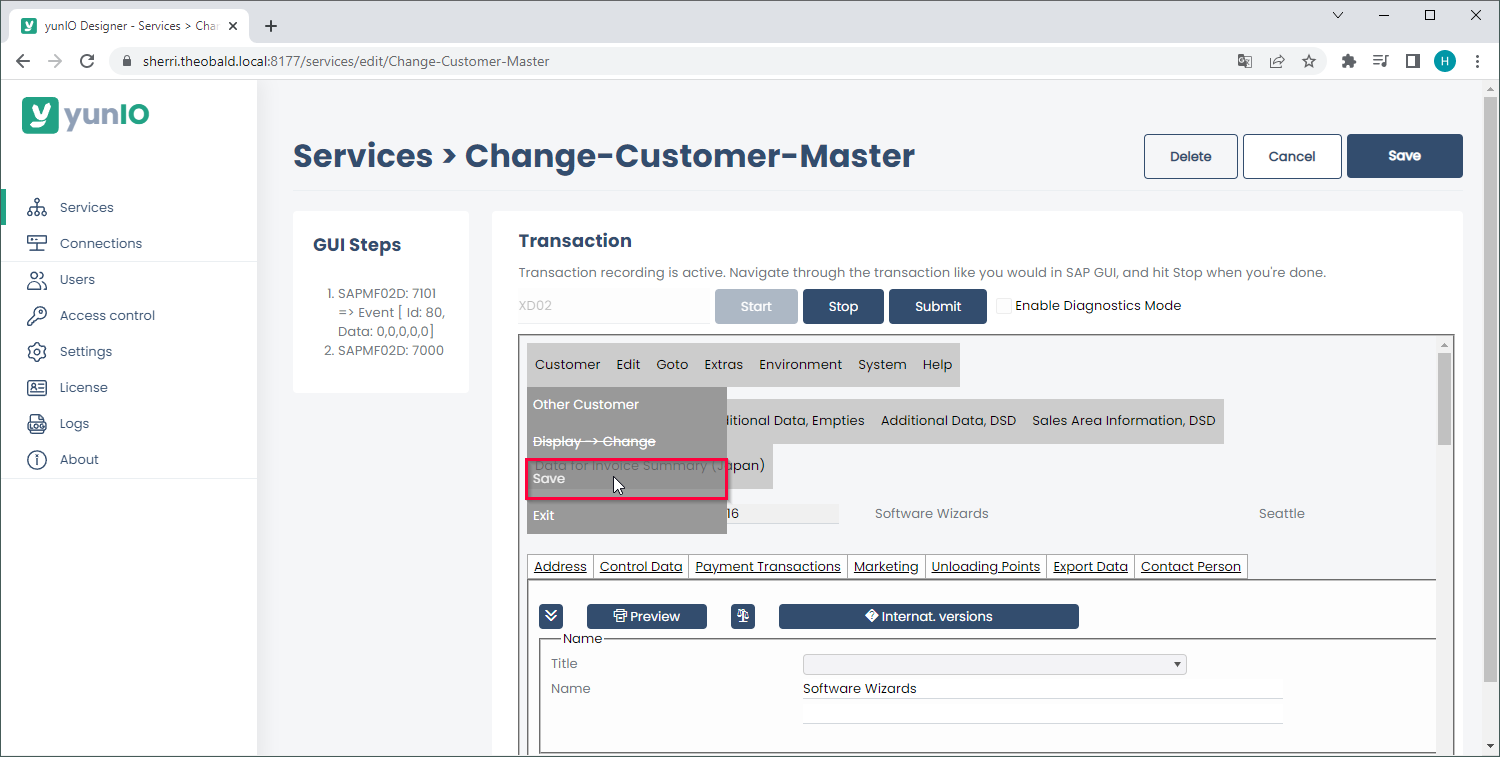Click Sales Area Information, DSD button
1500x757 pixels.
1124,421
